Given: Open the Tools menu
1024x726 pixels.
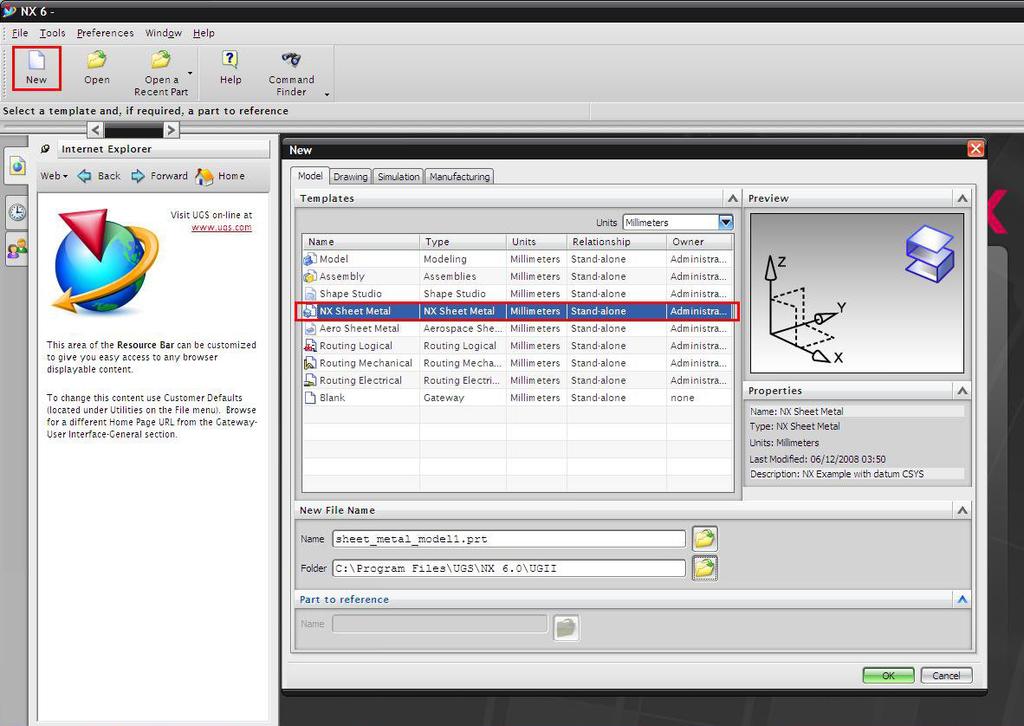Looking at the screenshot, I should 52,33.
